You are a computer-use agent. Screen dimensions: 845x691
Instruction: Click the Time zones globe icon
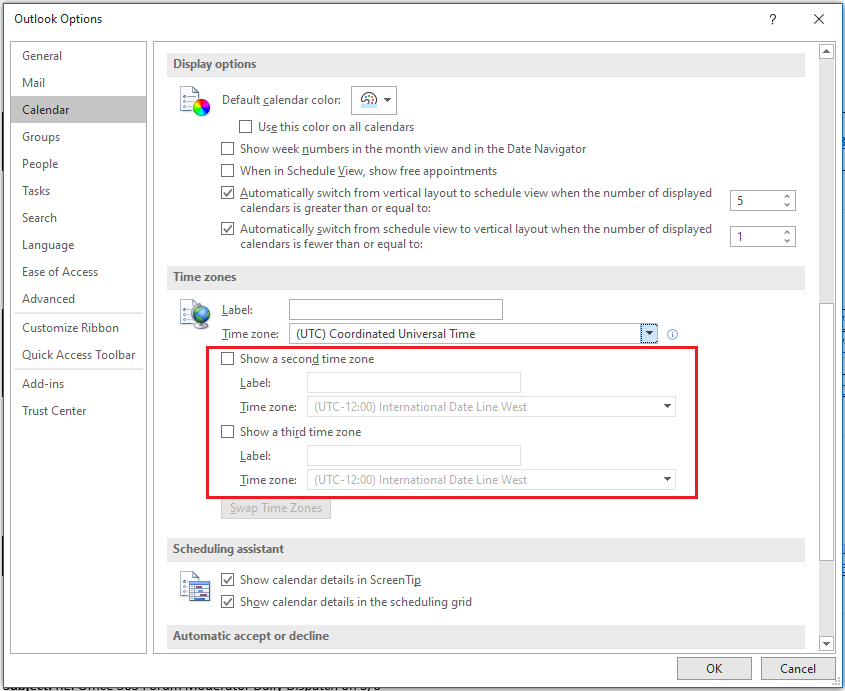pos(195,314)
